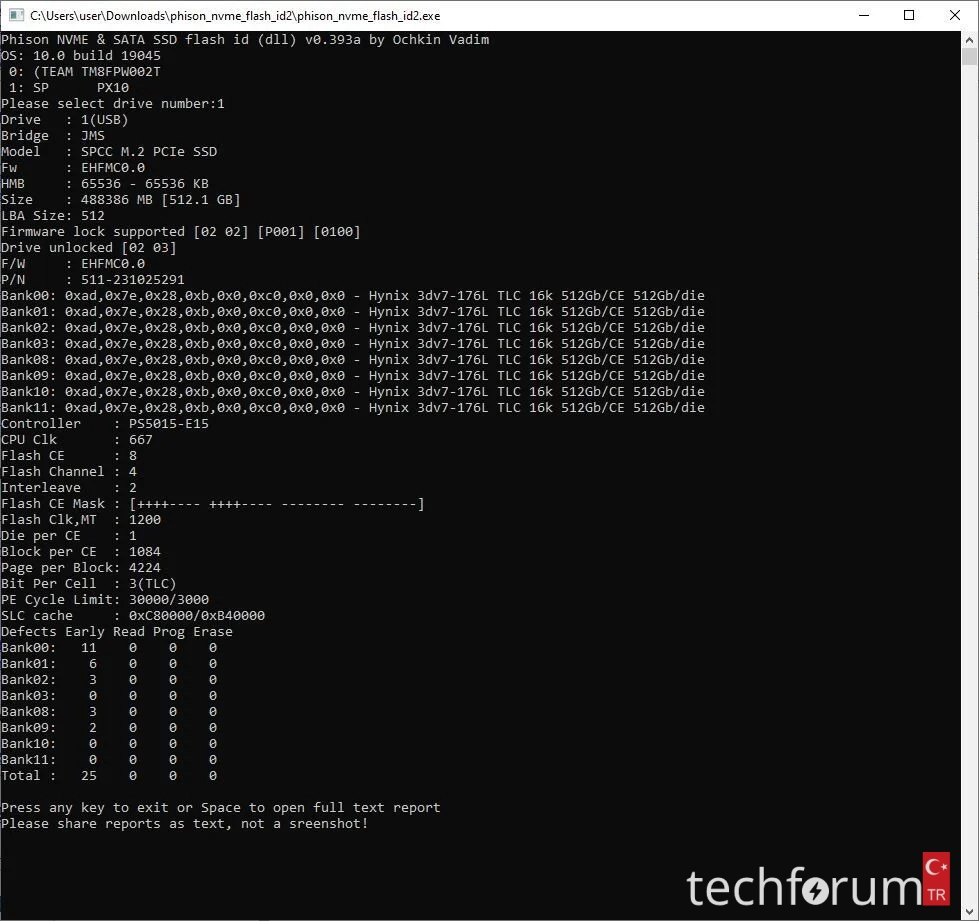Click the console app icon in title bar

[16, 16]
